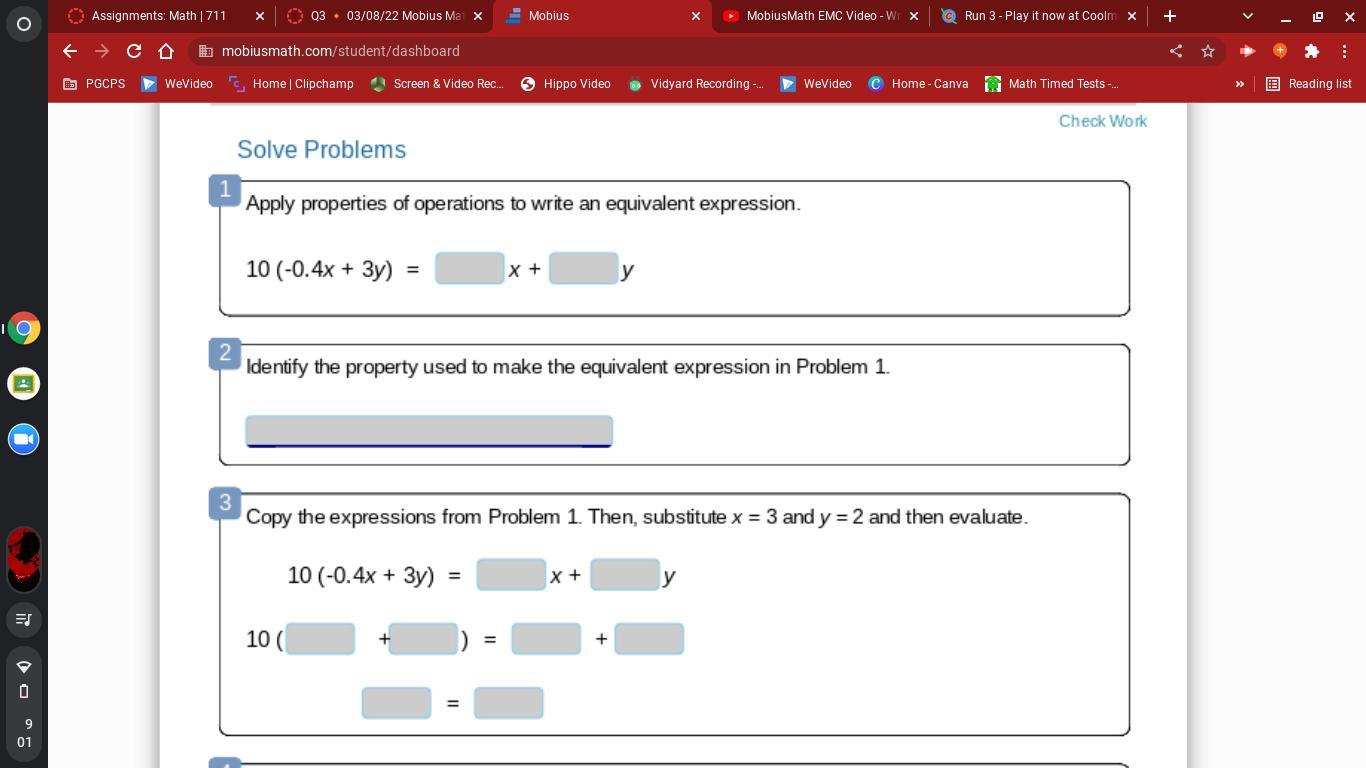The width and height of the screenshot is (1366, 768).
Task: Open Hippo Video bookmark
Action: [x=566, y=84]
